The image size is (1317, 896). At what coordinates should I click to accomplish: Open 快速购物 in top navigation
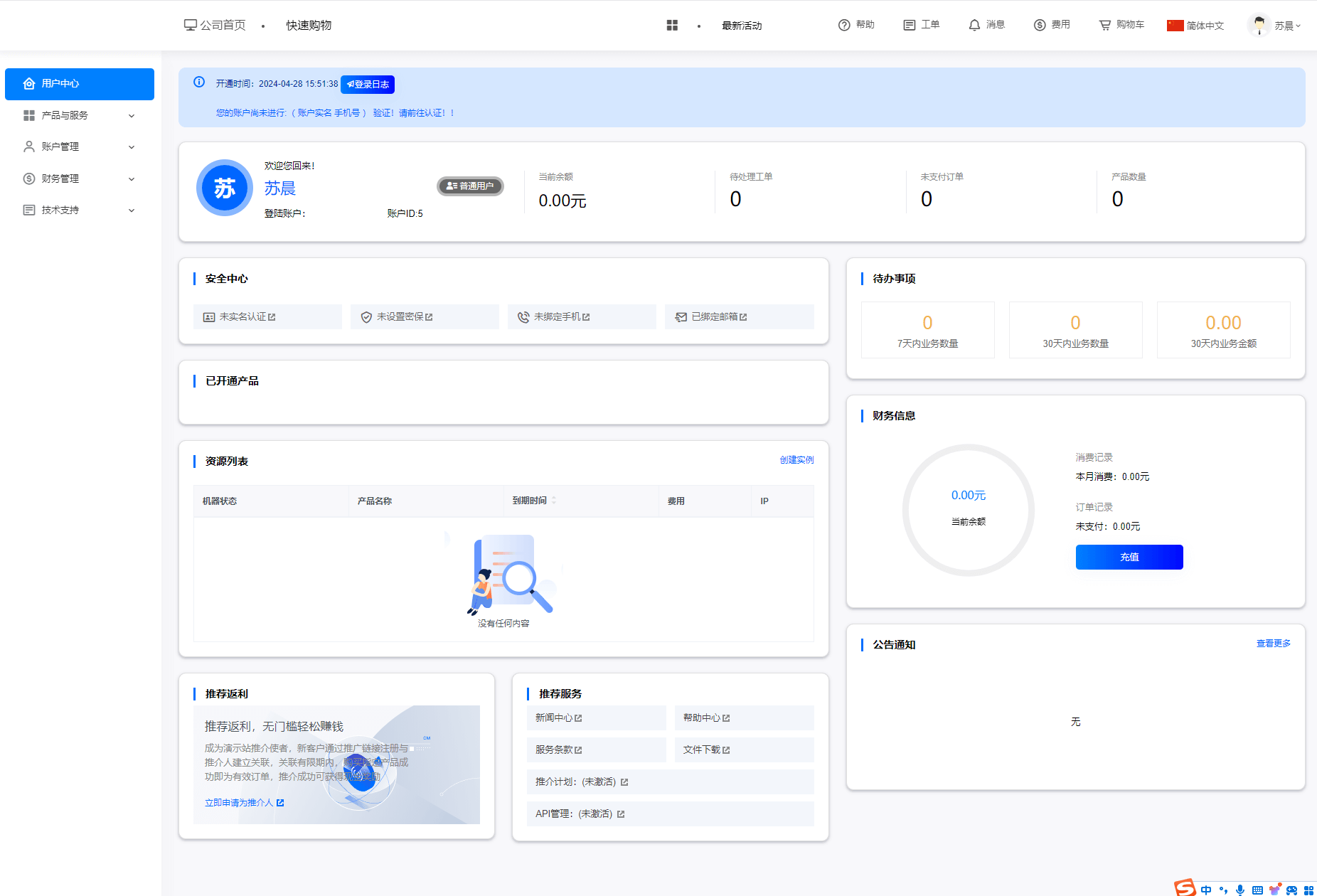309,26
